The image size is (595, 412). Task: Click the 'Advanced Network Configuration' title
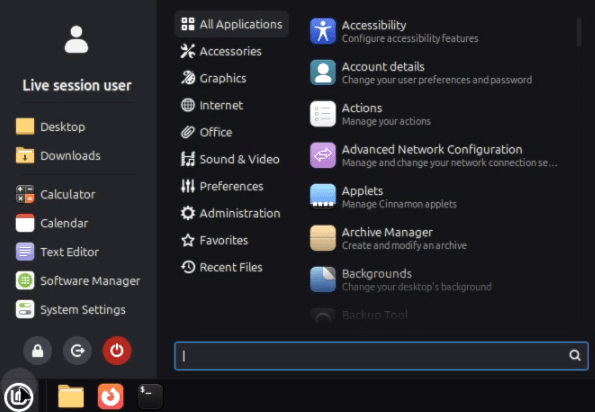432,149
